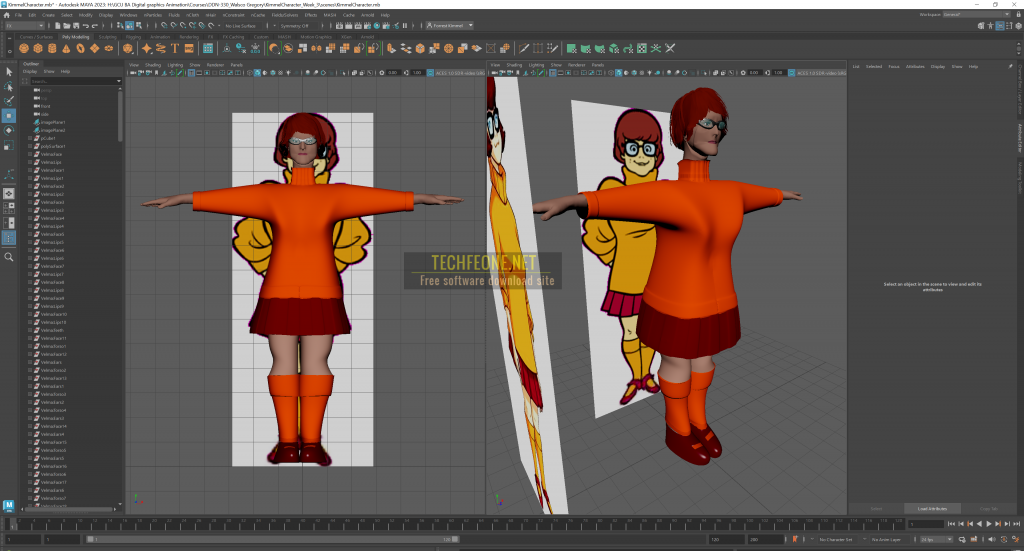Click the Load Attributes button
Image resolution: width=1024 pixels, height=551 pixels.
point(932,509)
